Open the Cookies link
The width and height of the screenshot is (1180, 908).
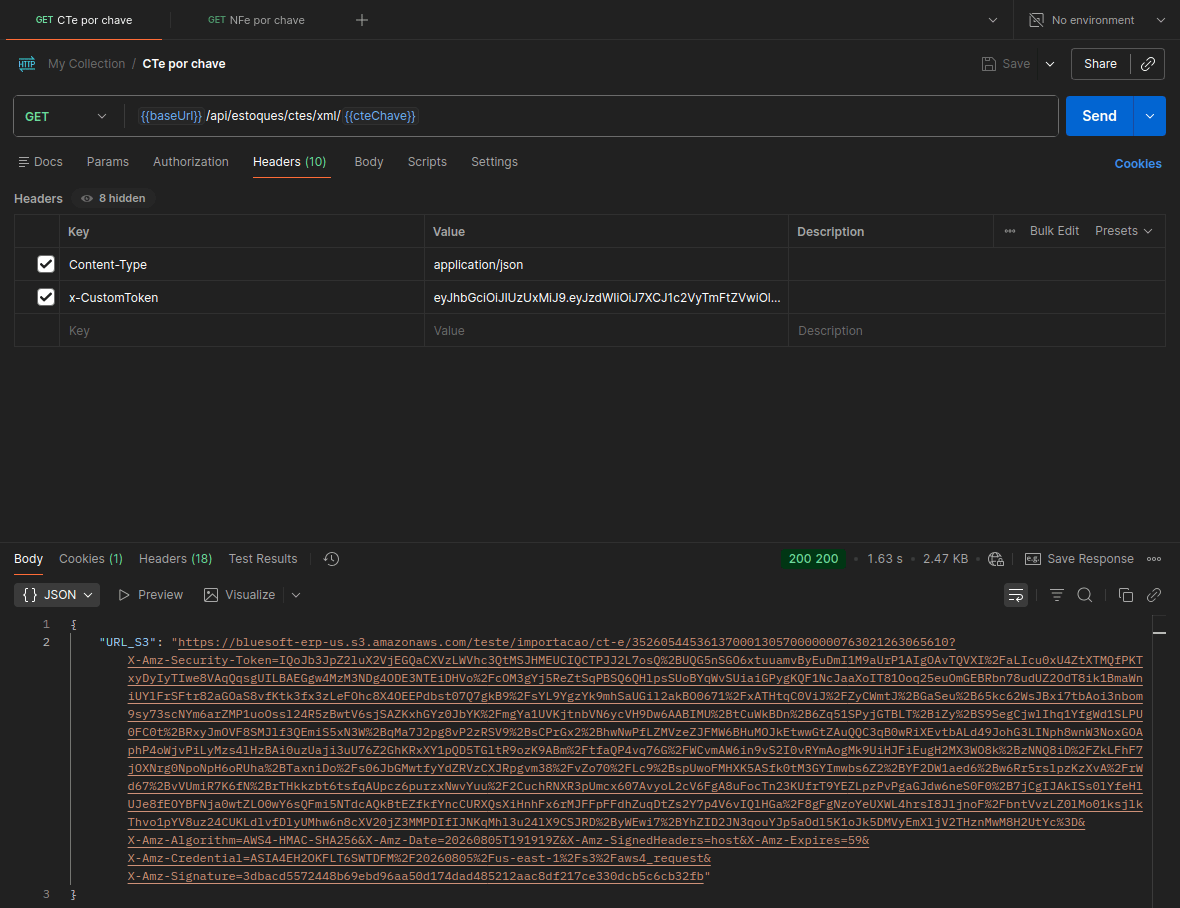click(x=1138, y=164)
